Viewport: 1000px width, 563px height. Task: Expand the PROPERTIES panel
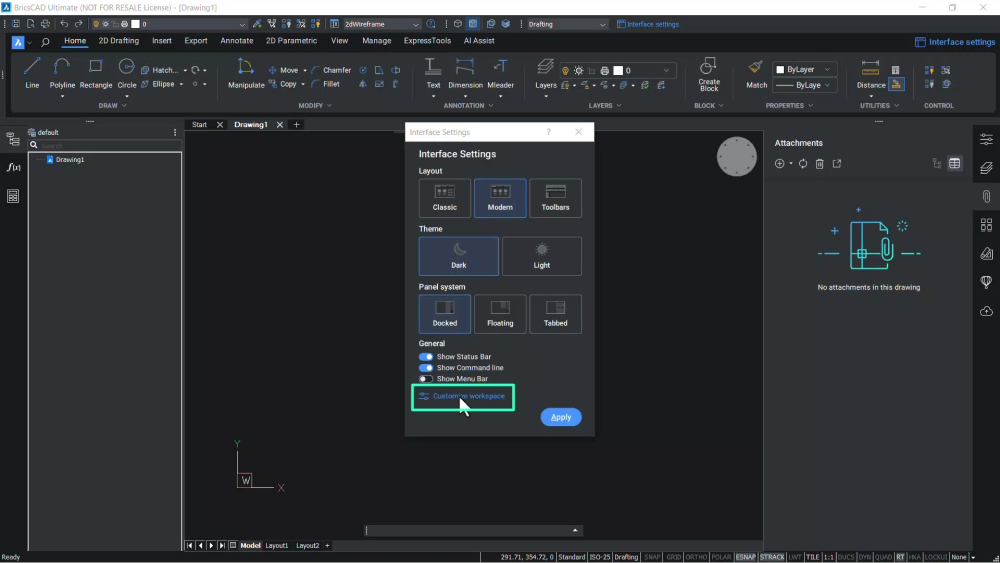coord(789,105)
